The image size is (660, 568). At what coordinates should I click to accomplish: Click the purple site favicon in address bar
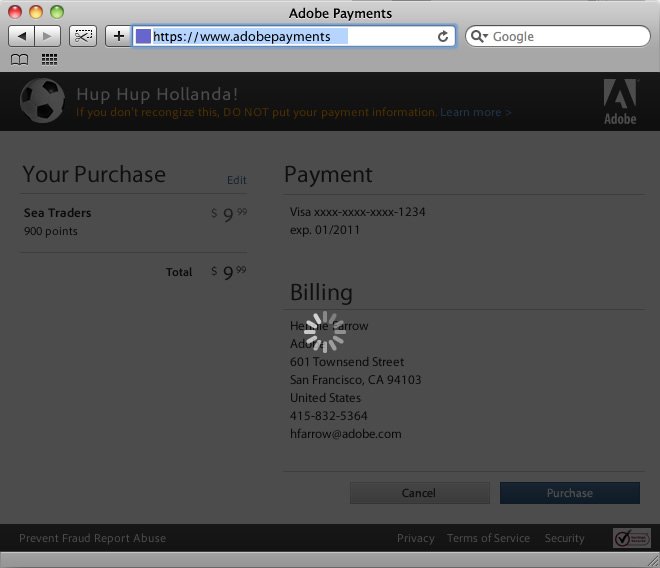[143, 36]
